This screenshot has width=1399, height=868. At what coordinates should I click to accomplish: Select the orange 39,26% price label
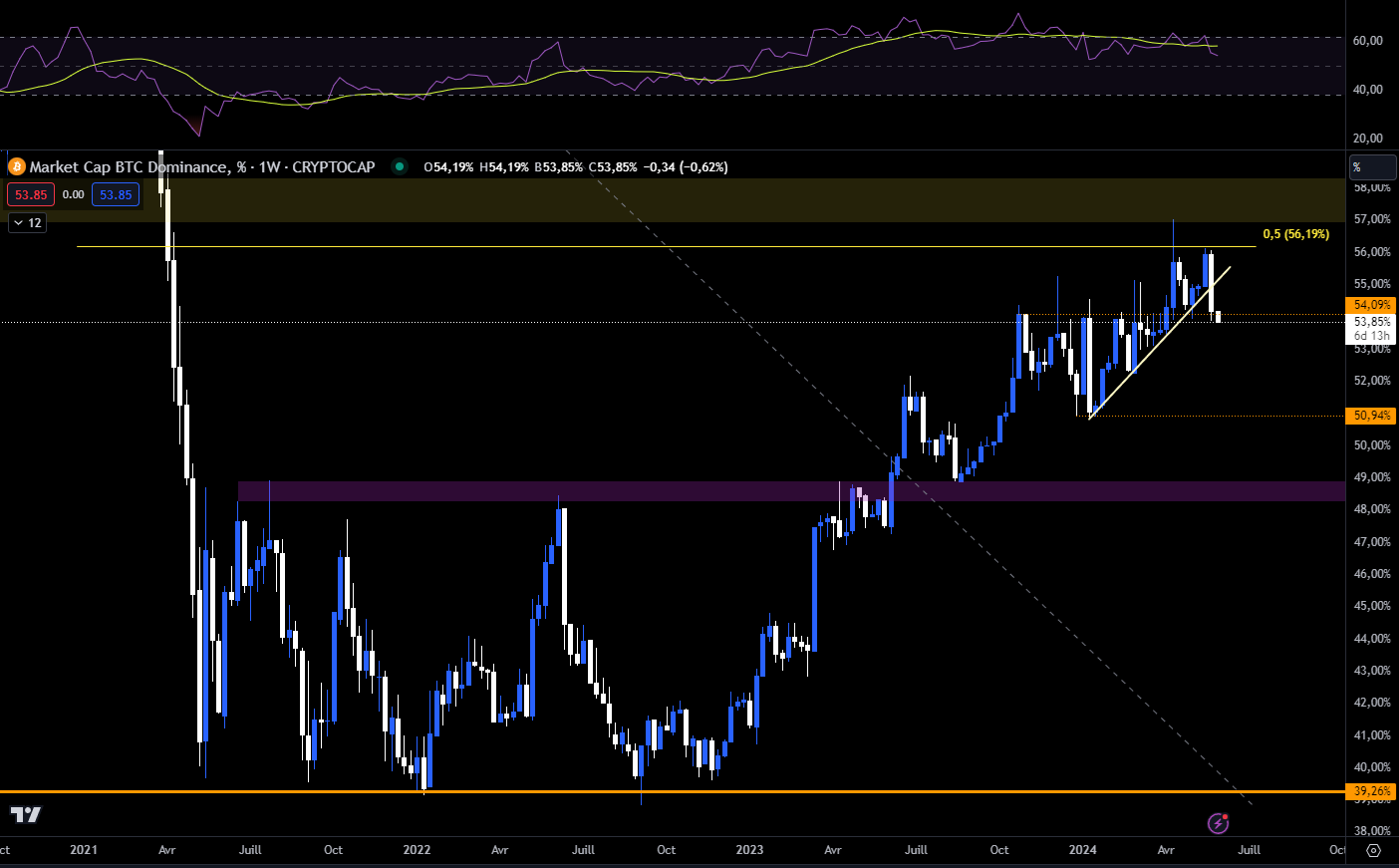tap(1372, 791)
